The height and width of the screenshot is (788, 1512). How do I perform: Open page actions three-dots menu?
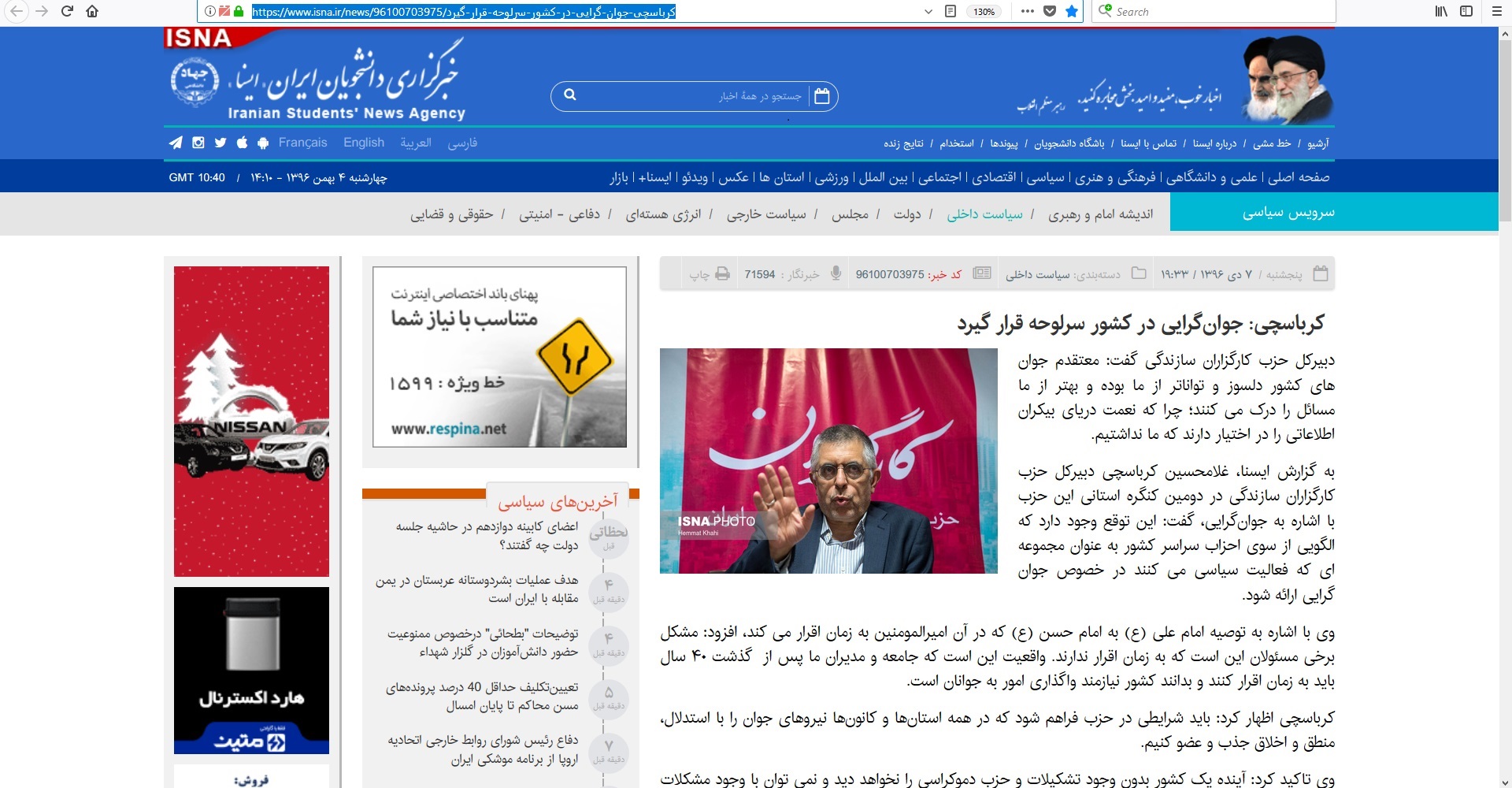click(x=1027, y=11)
